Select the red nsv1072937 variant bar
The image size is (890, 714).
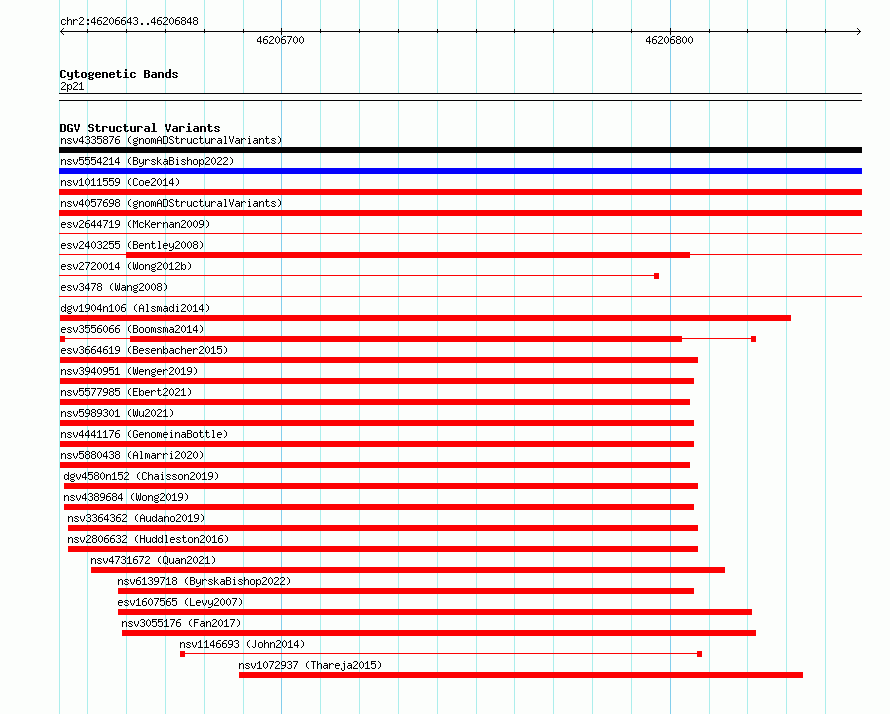520,675
